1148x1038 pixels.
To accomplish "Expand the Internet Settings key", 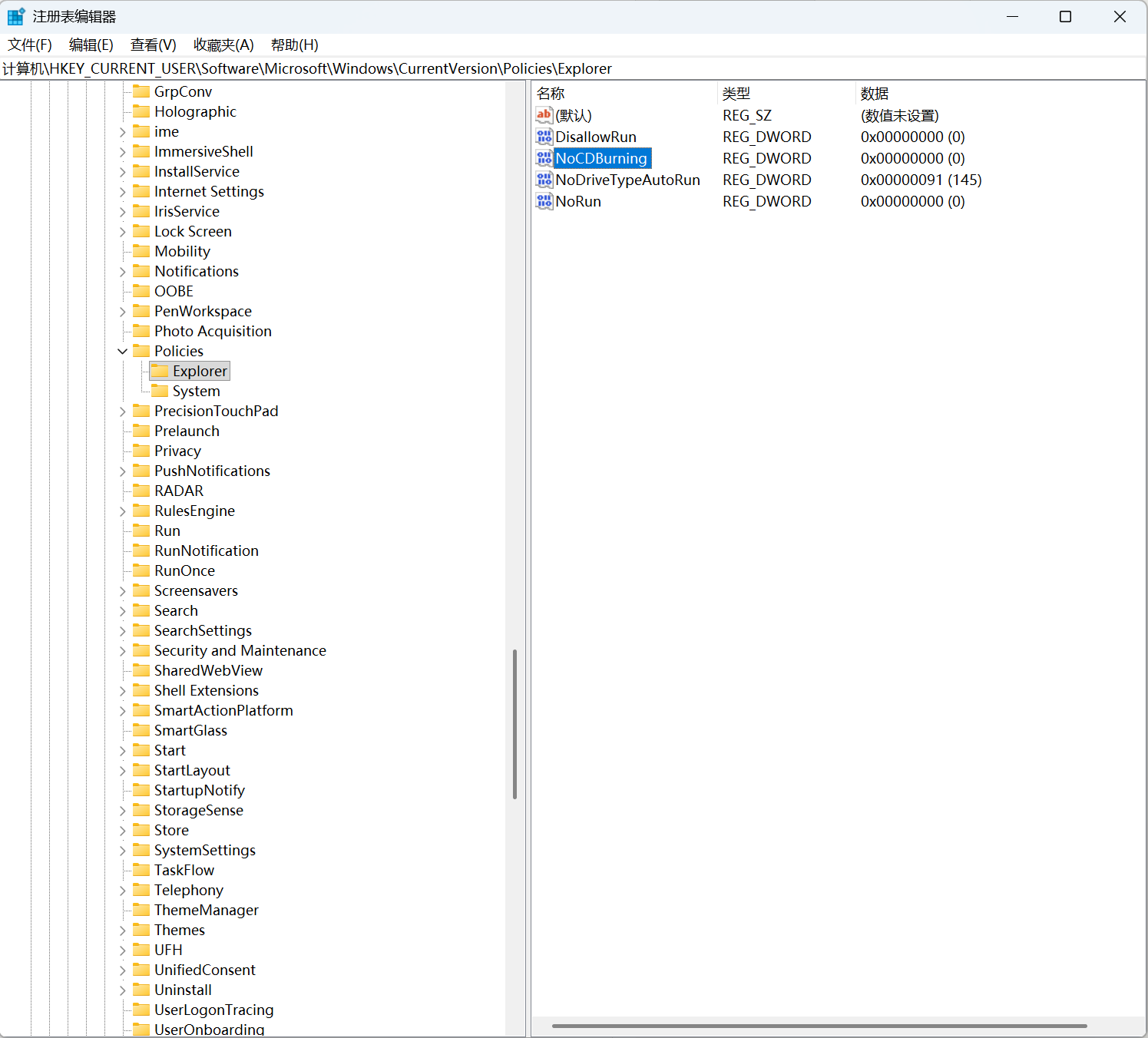I will point(123,191).
